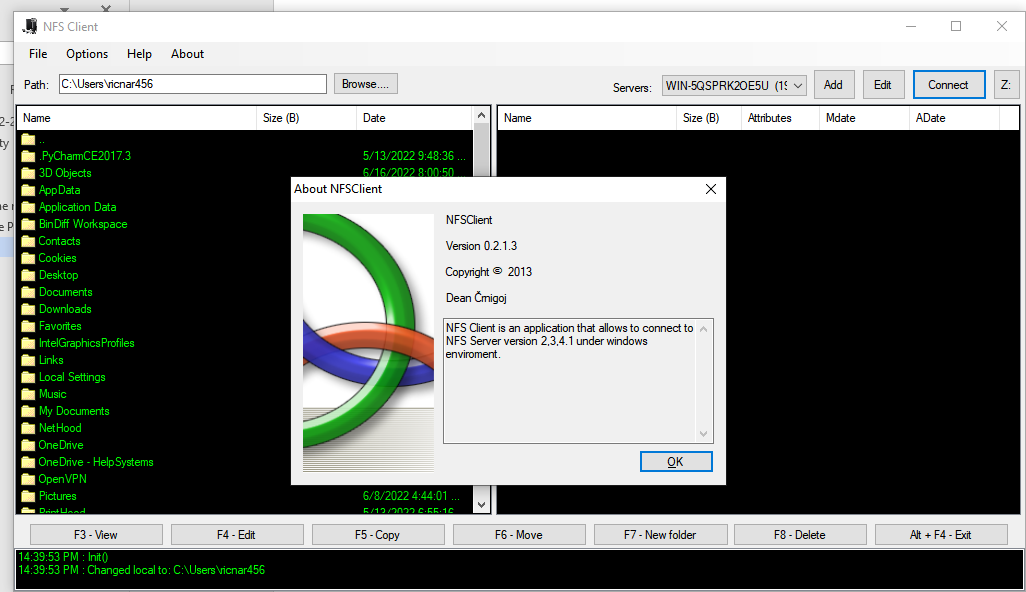Click the Desktop folder icon
Viewport: 1026px width, 592px height.
28,275
